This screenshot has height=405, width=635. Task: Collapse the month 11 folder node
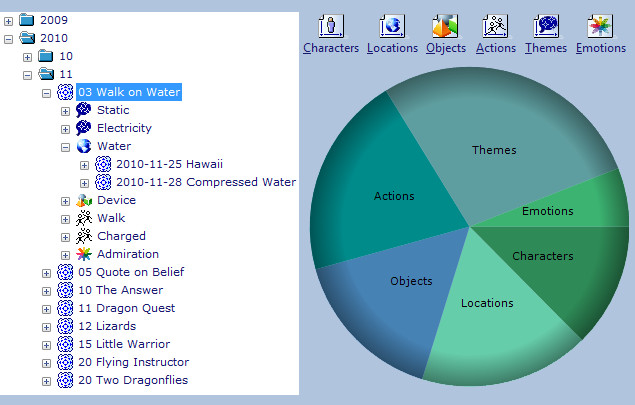[28, 75]
